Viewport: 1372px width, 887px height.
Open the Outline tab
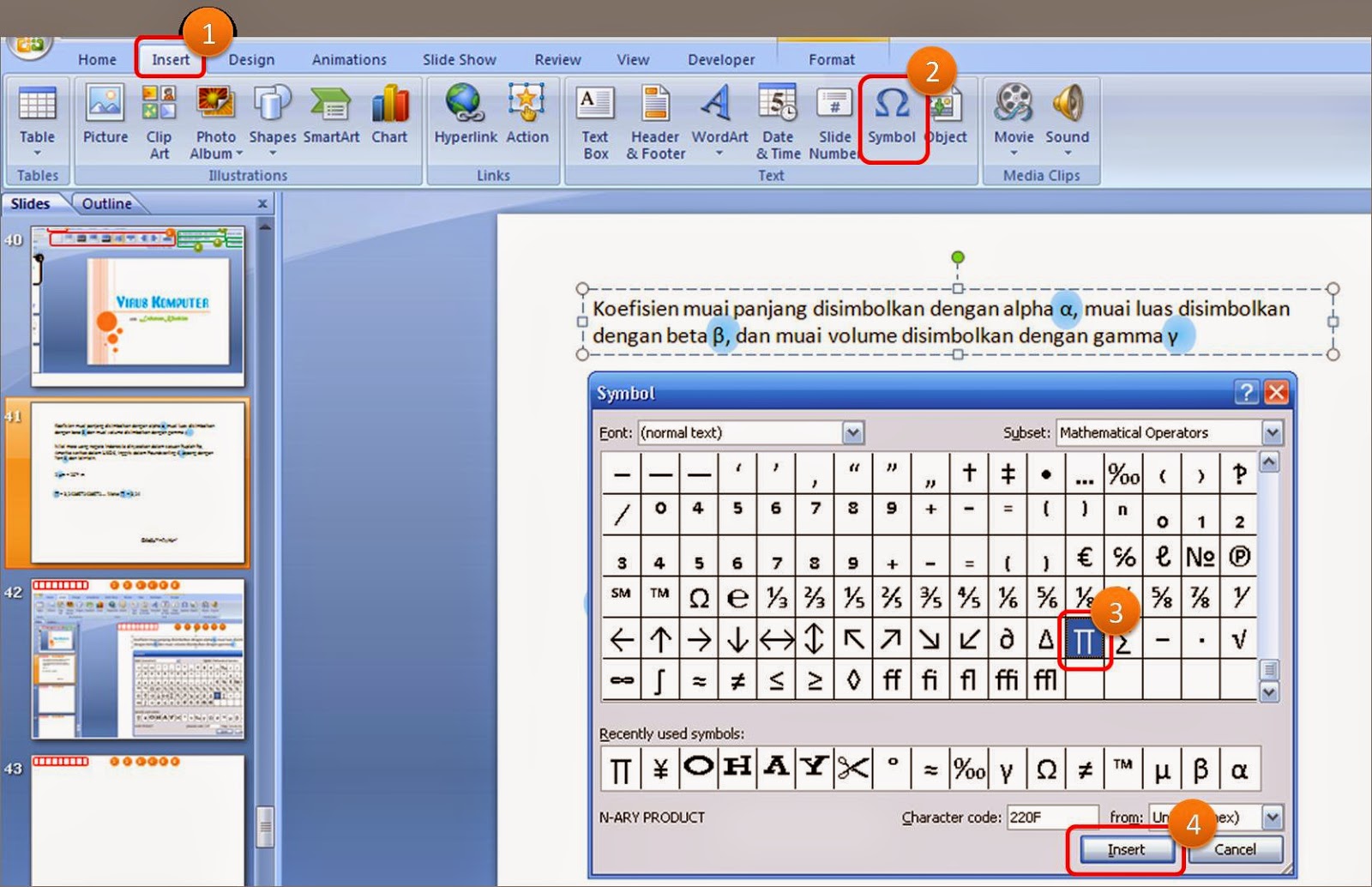(107, 203)
